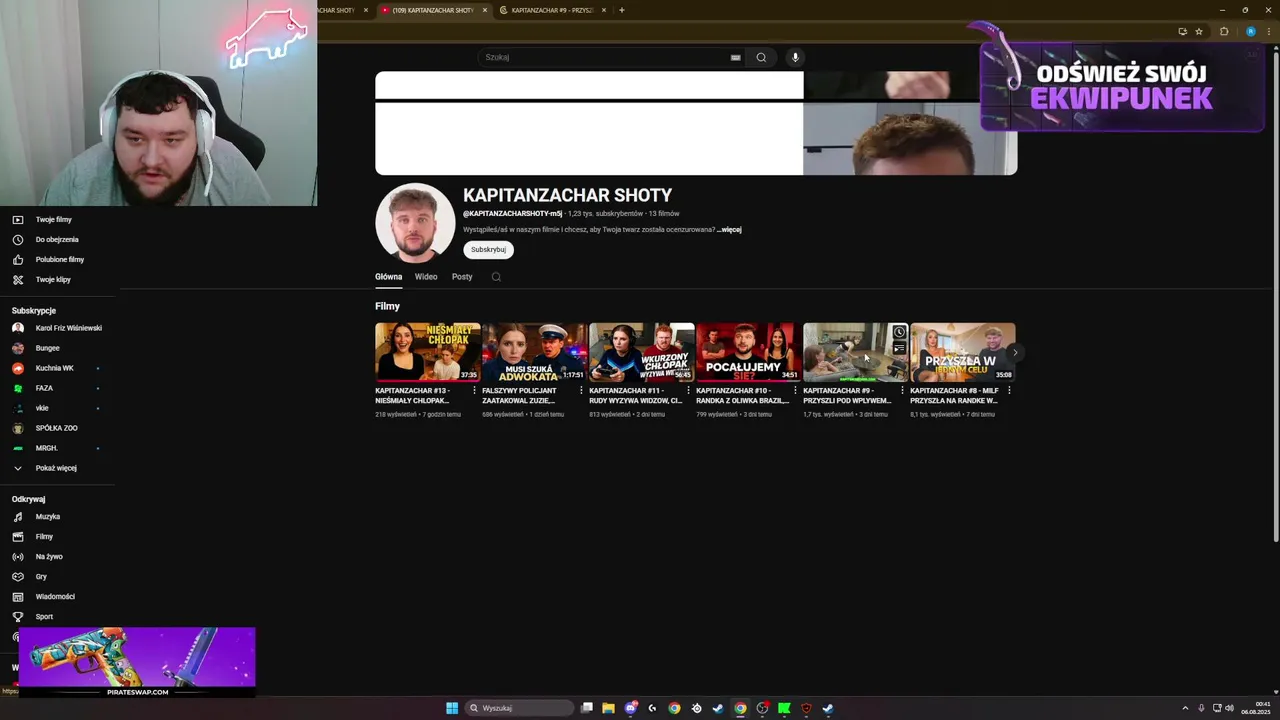The height and width of the screenshot is (720, 1280).
Task: Open thumbnail Wkurzony Chłopak video
Action: point(642,352)
